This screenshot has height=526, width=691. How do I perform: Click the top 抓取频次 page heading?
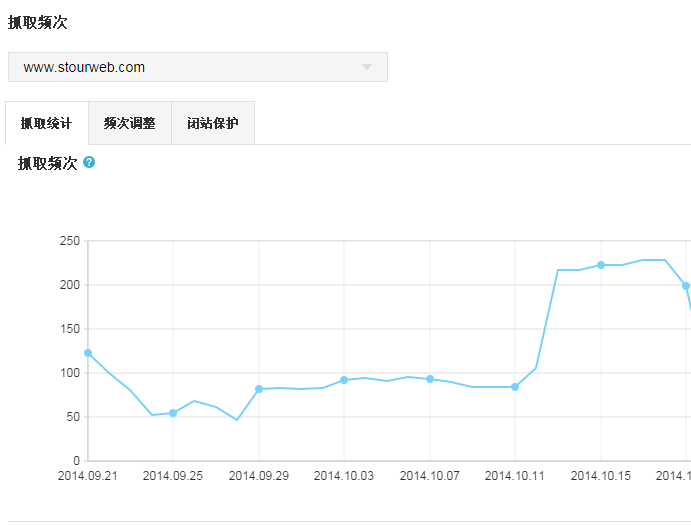tap(38, 22)
